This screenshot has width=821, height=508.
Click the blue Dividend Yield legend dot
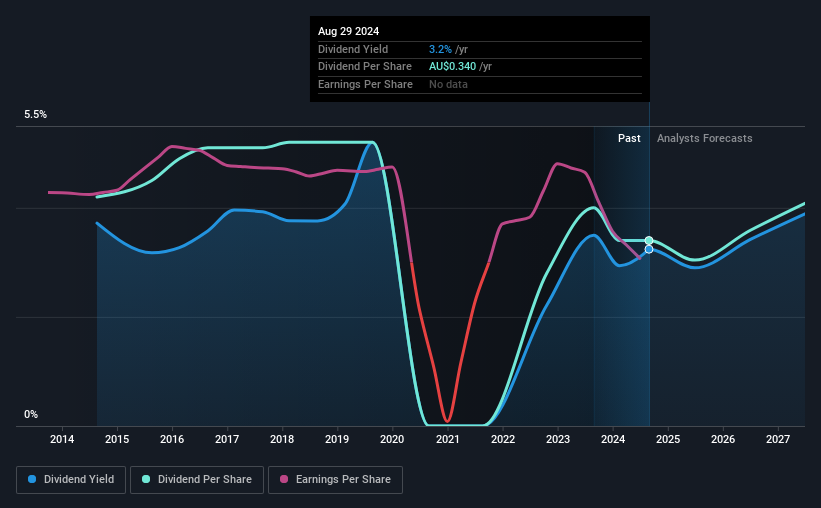32,479
